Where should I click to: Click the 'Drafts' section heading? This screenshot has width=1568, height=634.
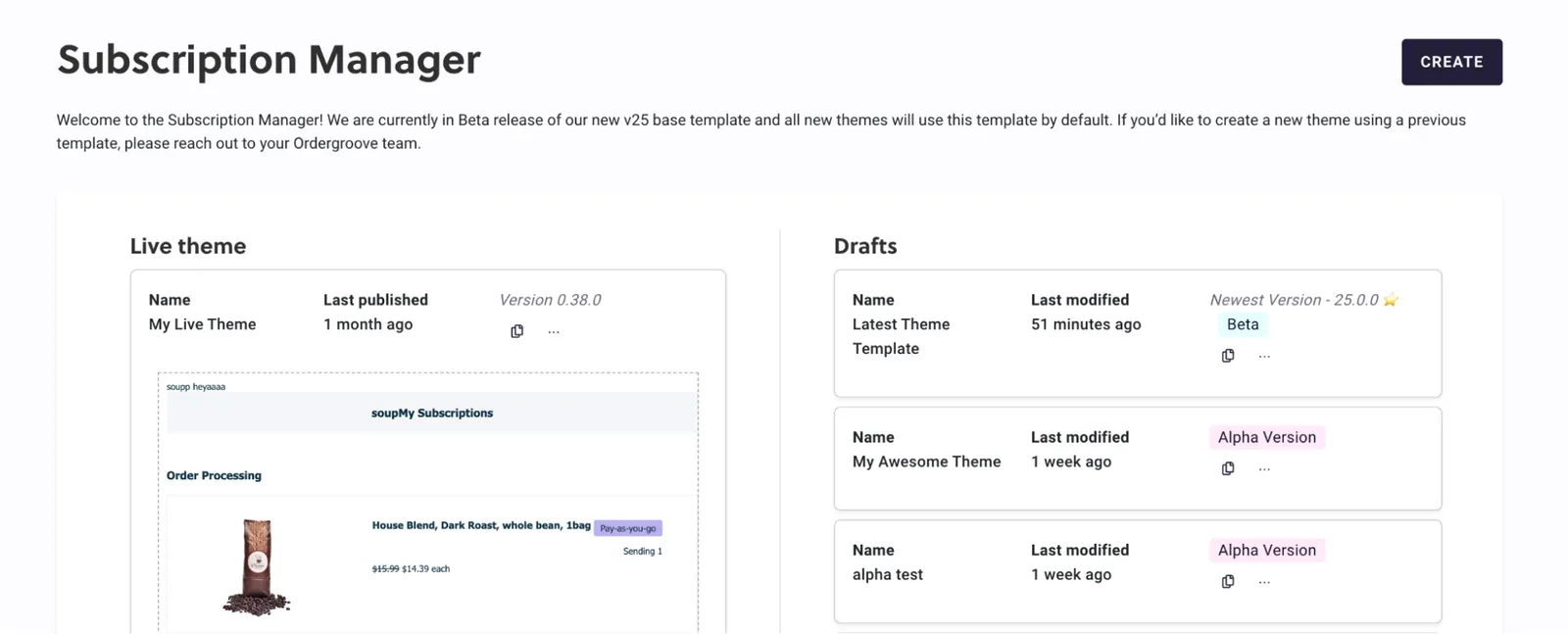pyautogui.click(x=865, y=246)
